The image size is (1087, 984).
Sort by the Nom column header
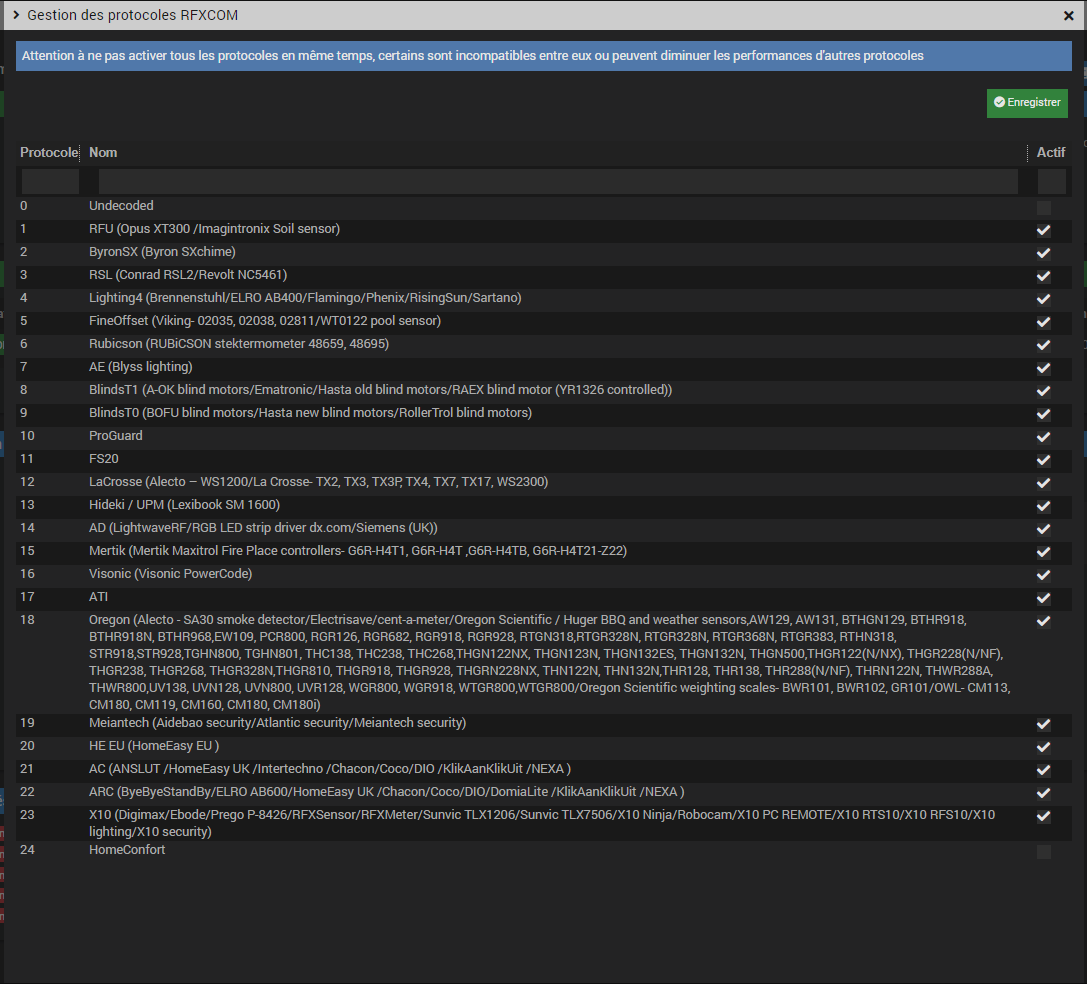click(103, 153)
